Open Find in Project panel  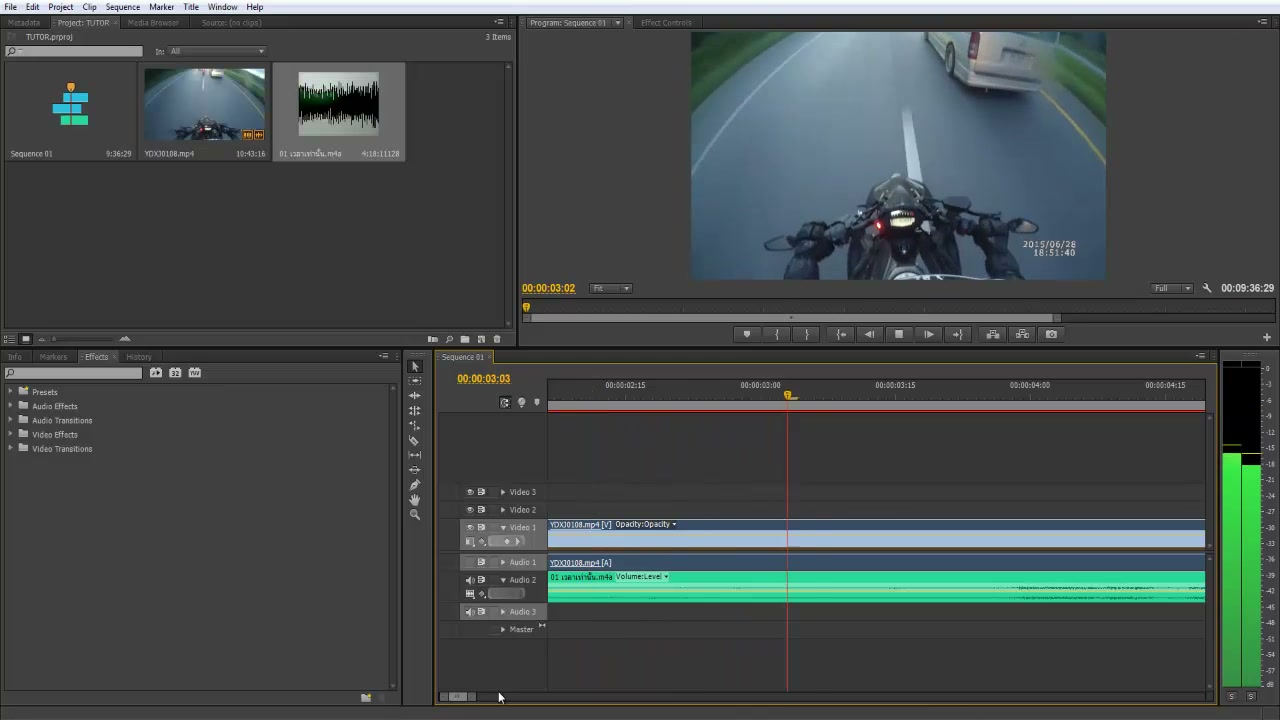tap(449, 339)
